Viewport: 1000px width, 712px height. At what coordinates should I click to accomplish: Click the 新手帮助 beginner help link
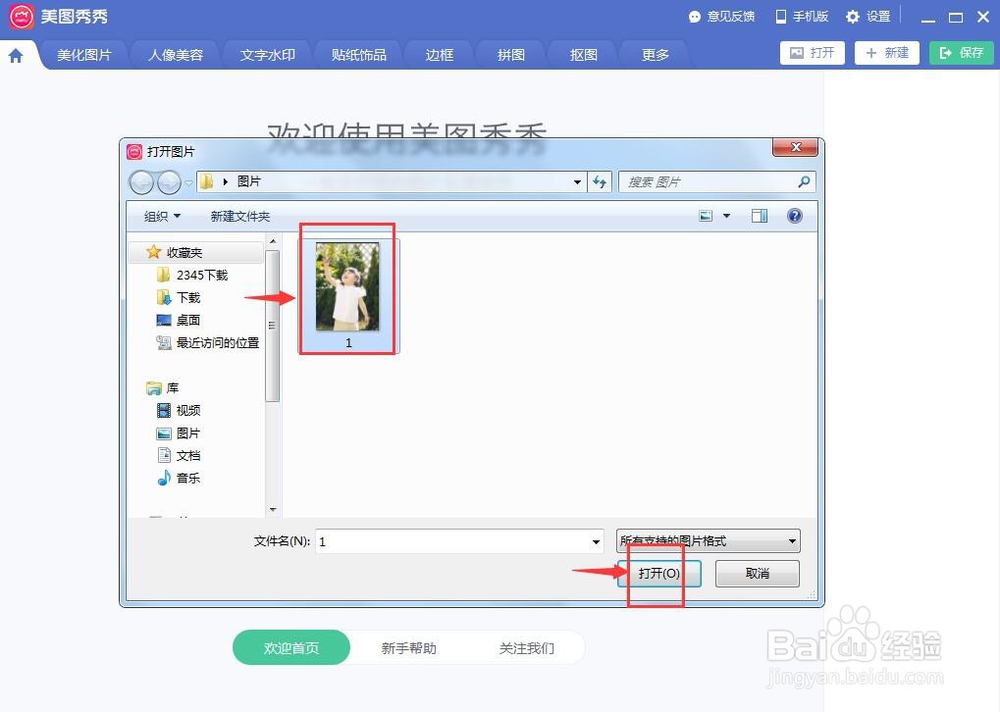tap(408, 647)
